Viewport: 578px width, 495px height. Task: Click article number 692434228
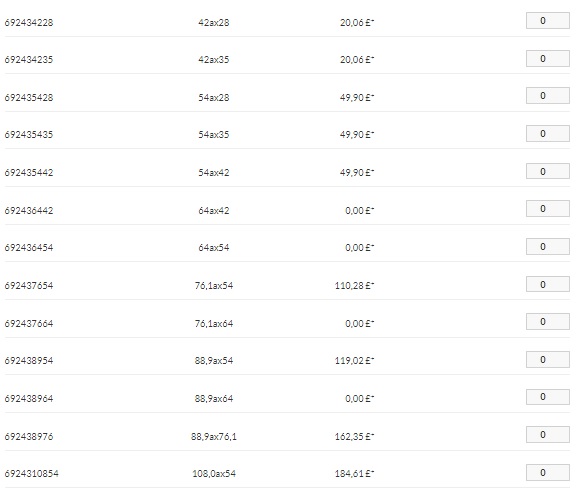(x=29, y=22)
